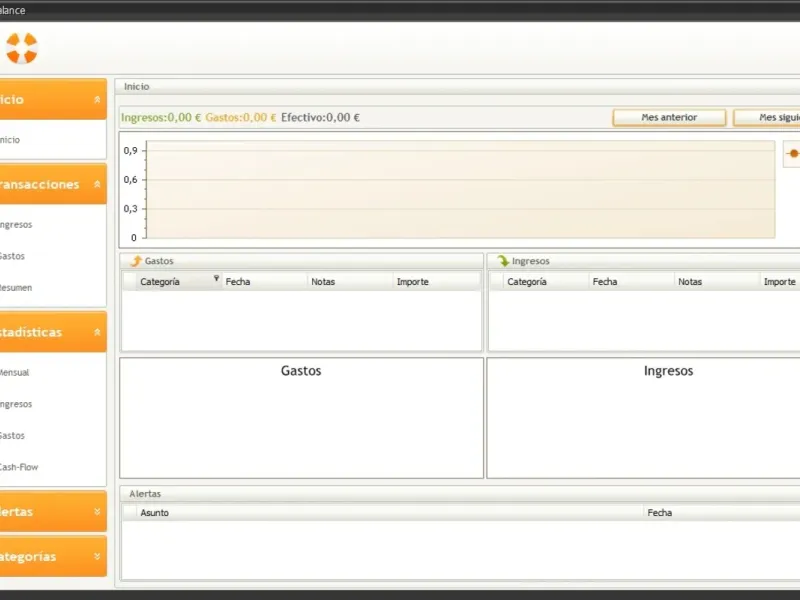This screenshot has height=600, width=800.
Task: Collapse the Transacciones sidebar section
Action: 97,184
